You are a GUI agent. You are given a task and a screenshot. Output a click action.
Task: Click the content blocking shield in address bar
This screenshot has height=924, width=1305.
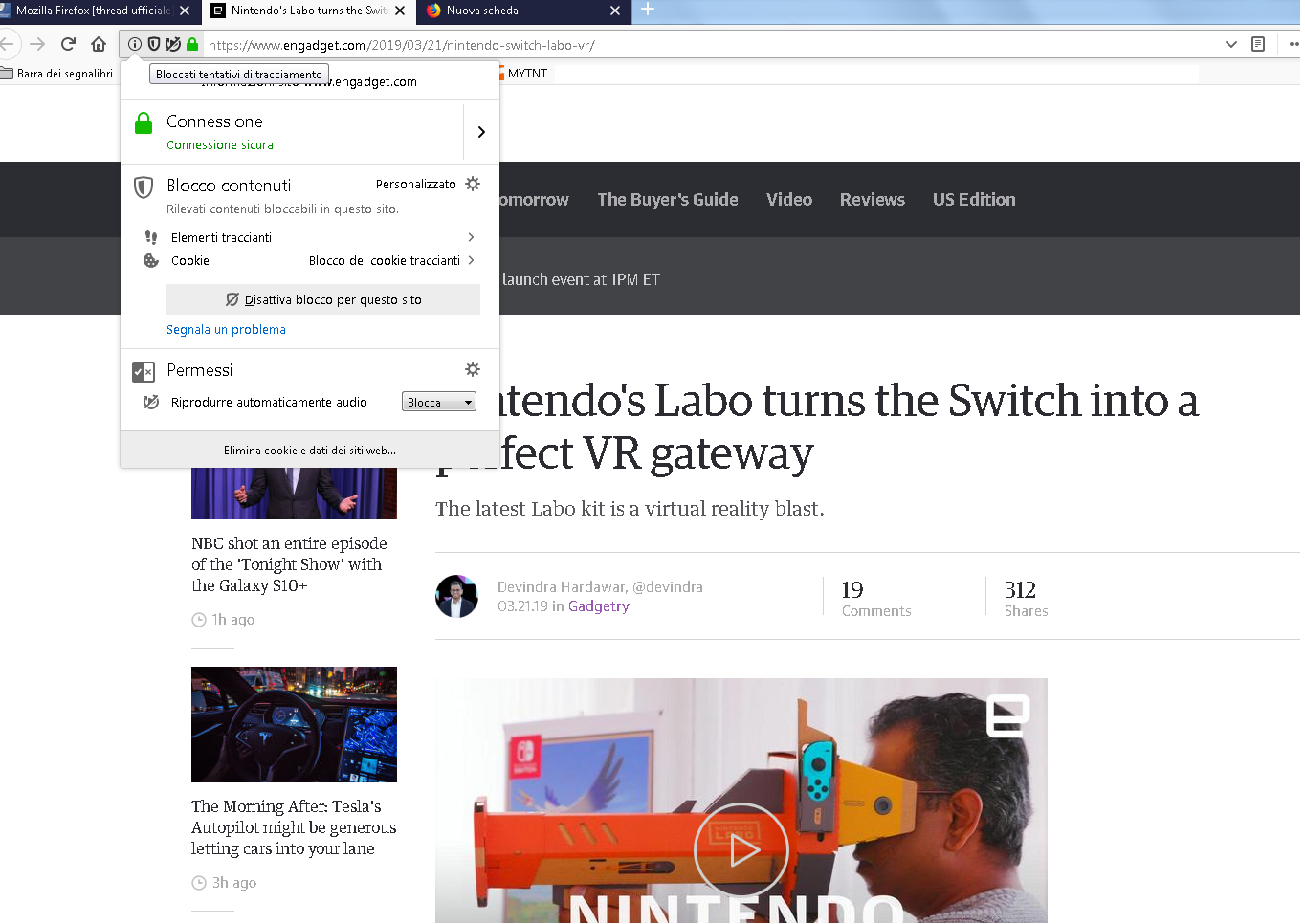(154, 44)
